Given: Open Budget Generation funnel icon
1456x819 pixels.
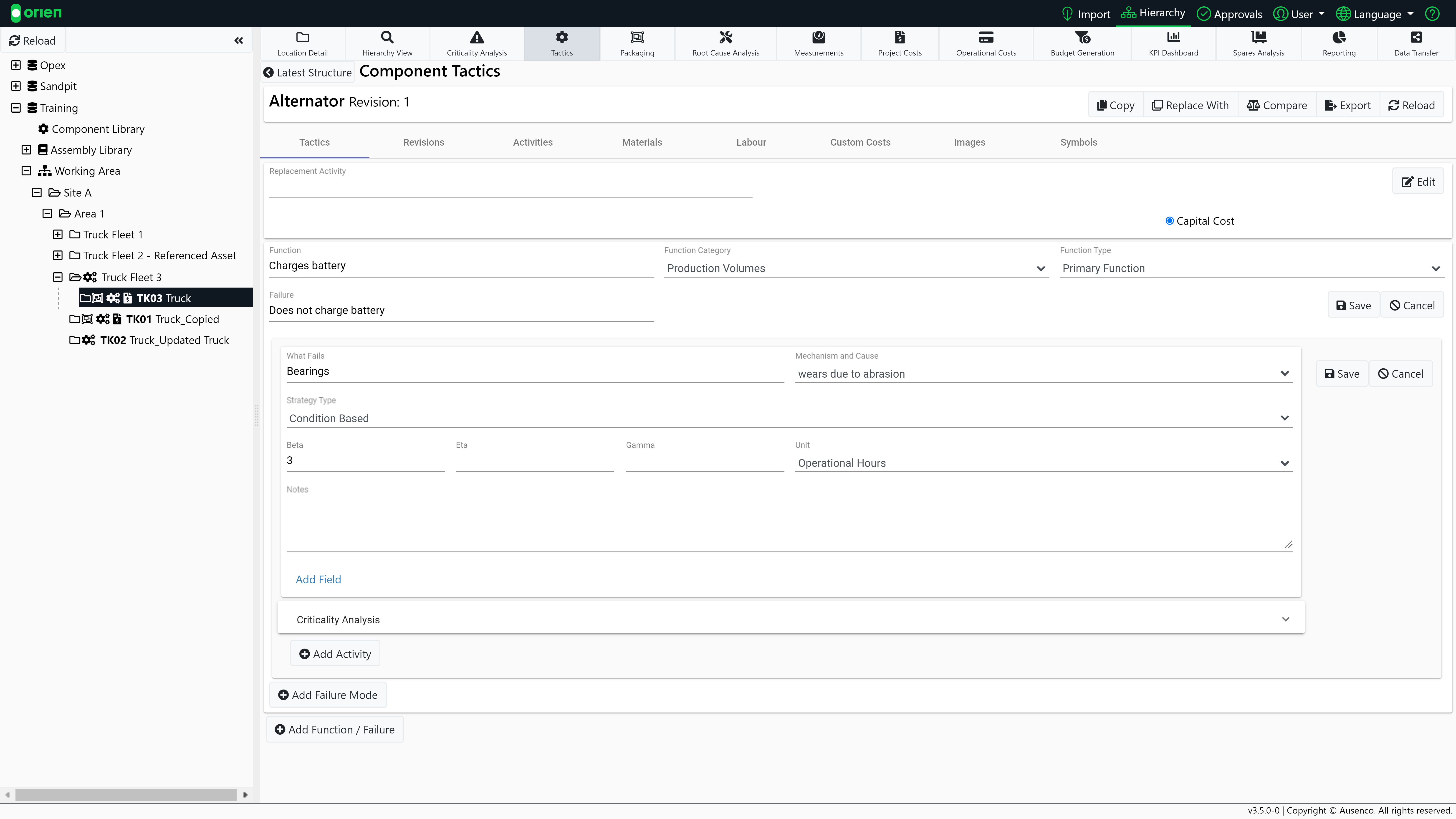Looking at the screenshot, I should pos(1082,37).
